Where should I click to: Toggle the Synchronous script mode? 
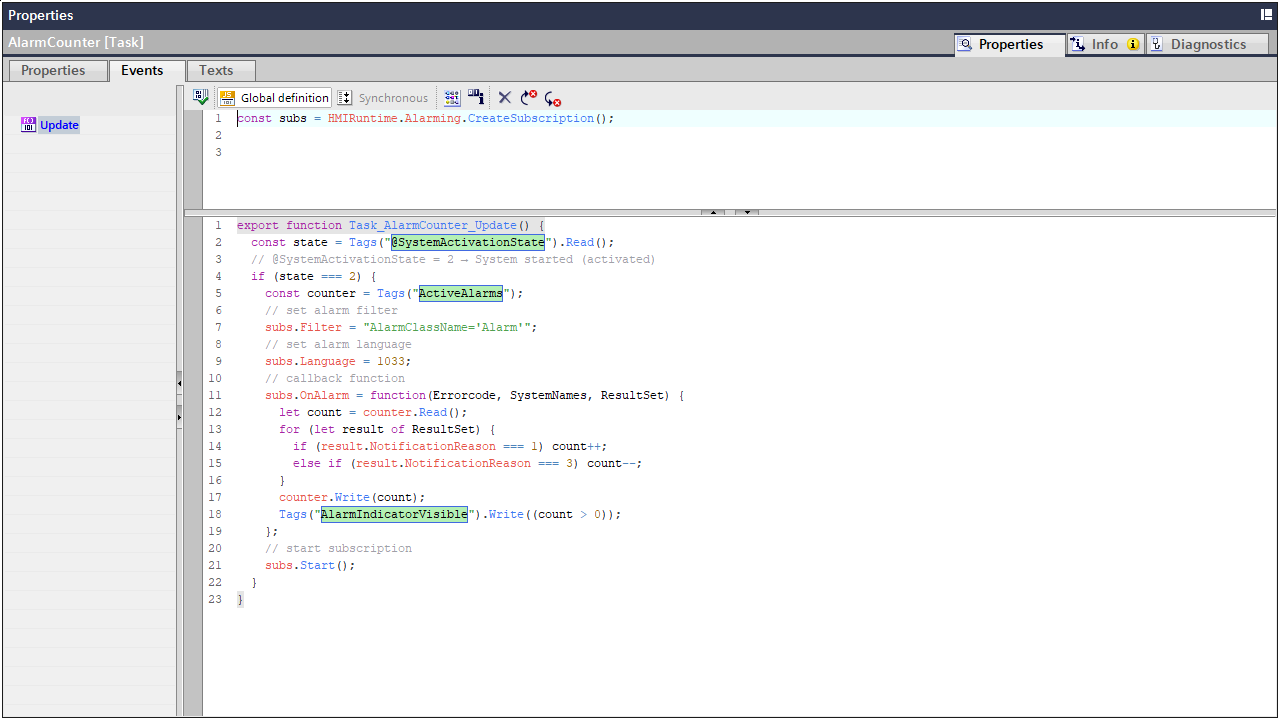(382, 98)
